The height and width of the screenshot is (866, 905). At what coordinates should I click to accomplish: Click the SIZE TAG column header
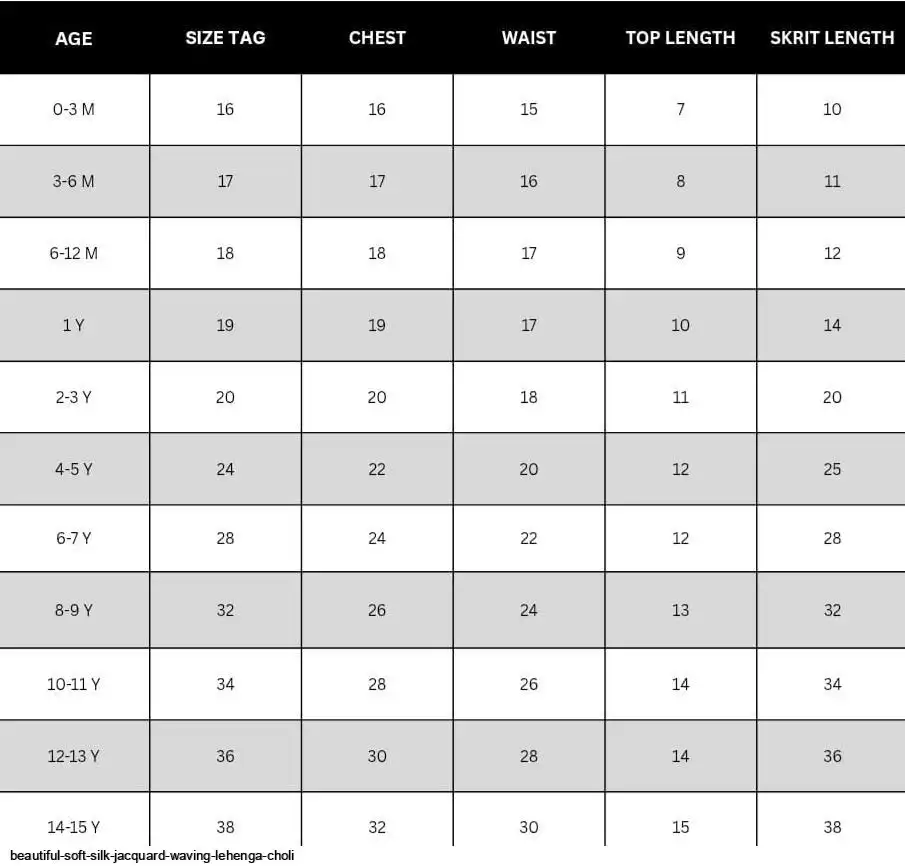tap(225, 38)
